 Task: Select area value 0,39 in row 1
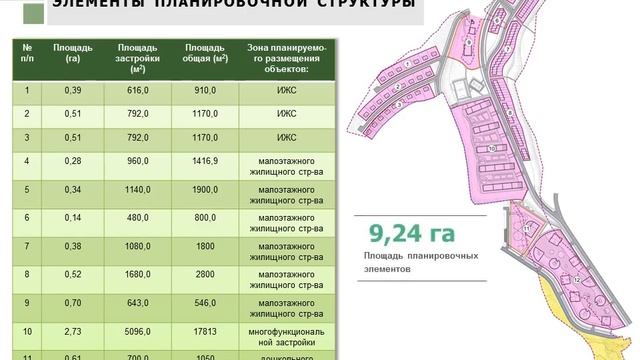(x=73, y=90)
